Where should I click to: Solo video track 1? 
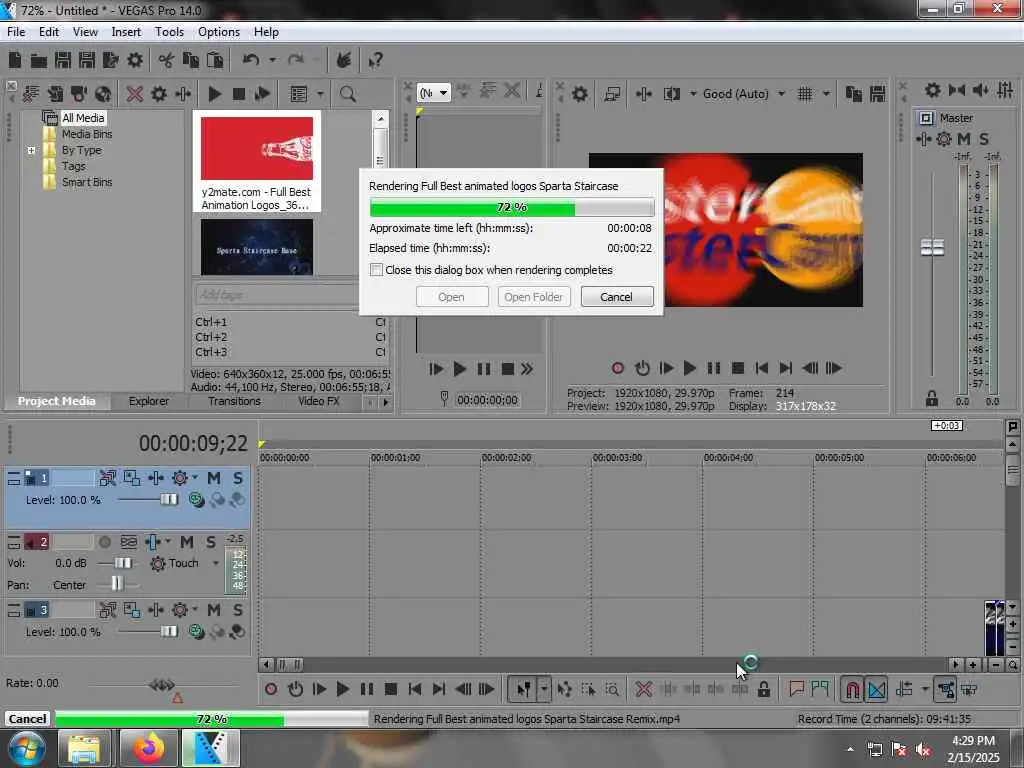[238, 478]
